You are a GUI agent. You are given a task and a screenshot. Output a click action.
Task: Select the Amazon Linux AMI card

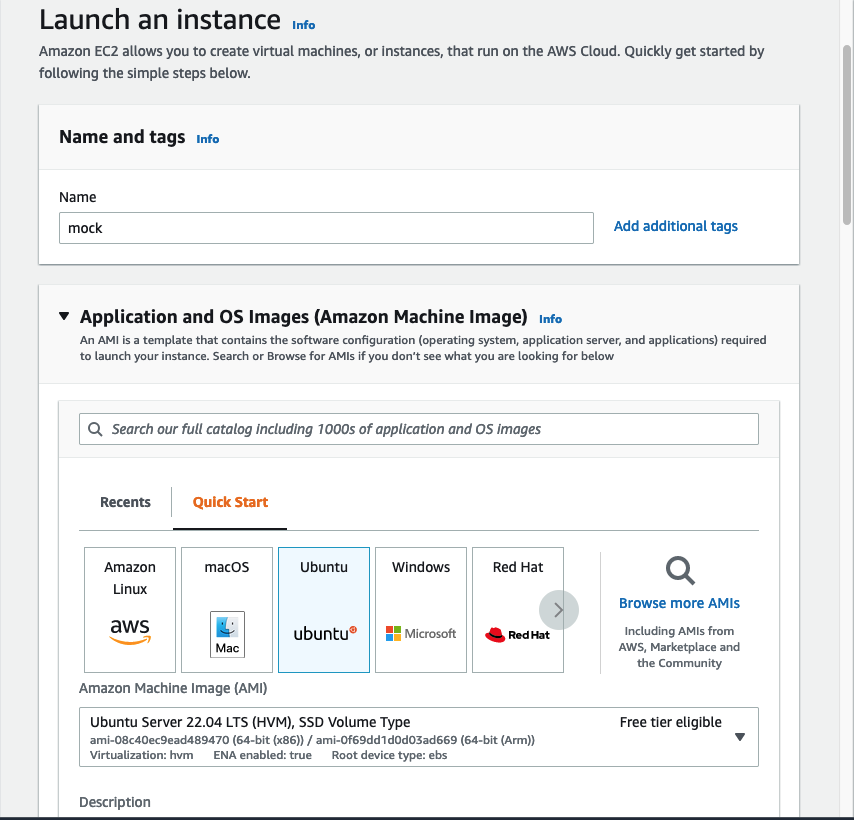(130, 610)
